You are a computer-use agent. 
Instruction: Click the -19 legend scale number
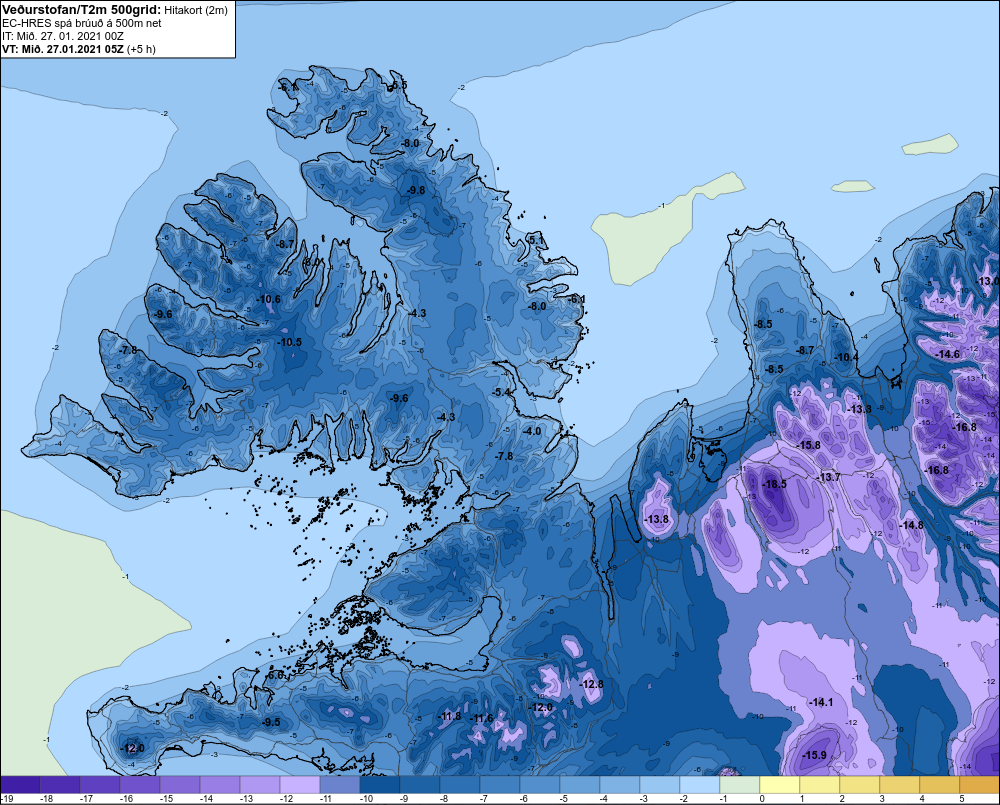pos(7,799)
